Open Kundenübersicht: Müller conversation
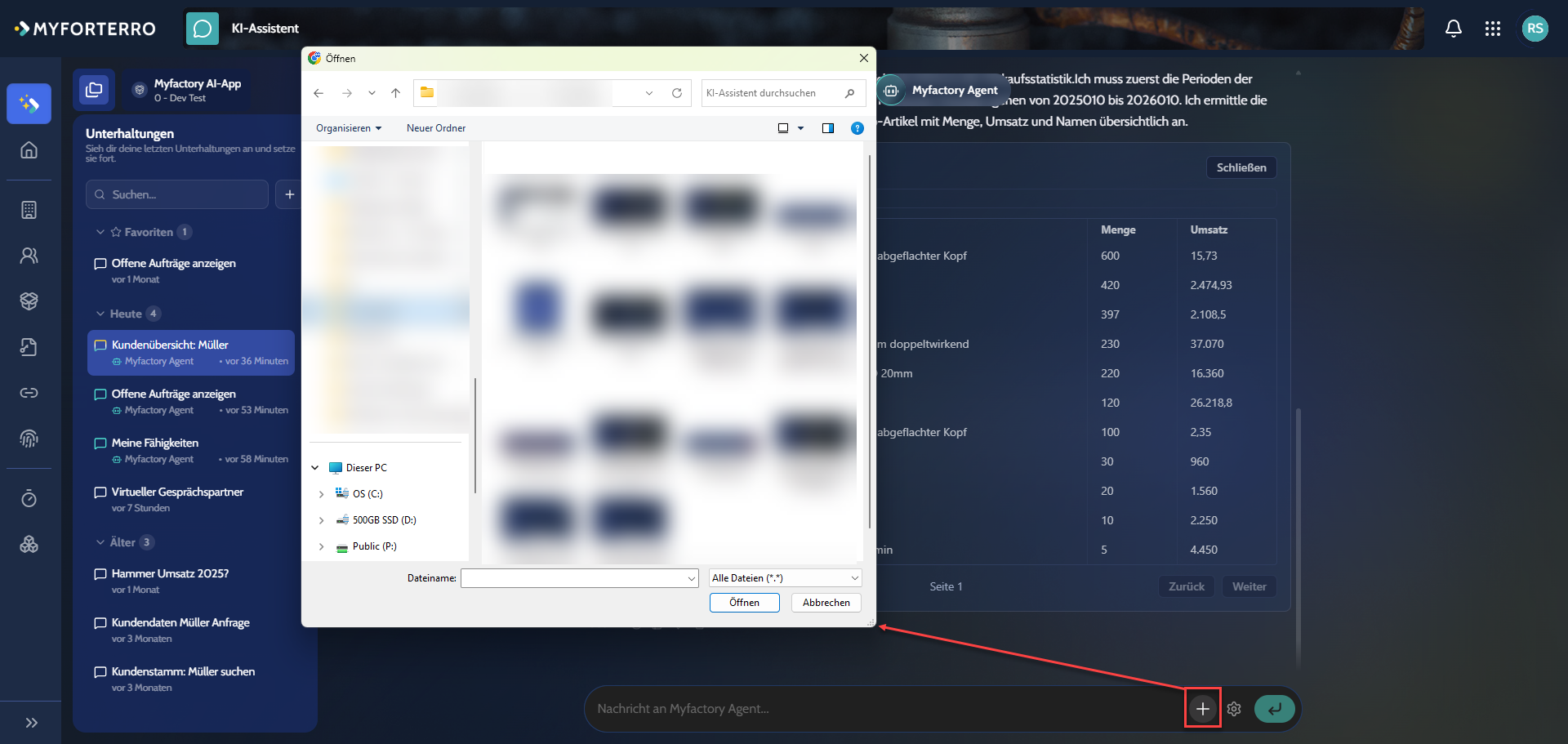The image size is (1568, 744). [191, 353]
